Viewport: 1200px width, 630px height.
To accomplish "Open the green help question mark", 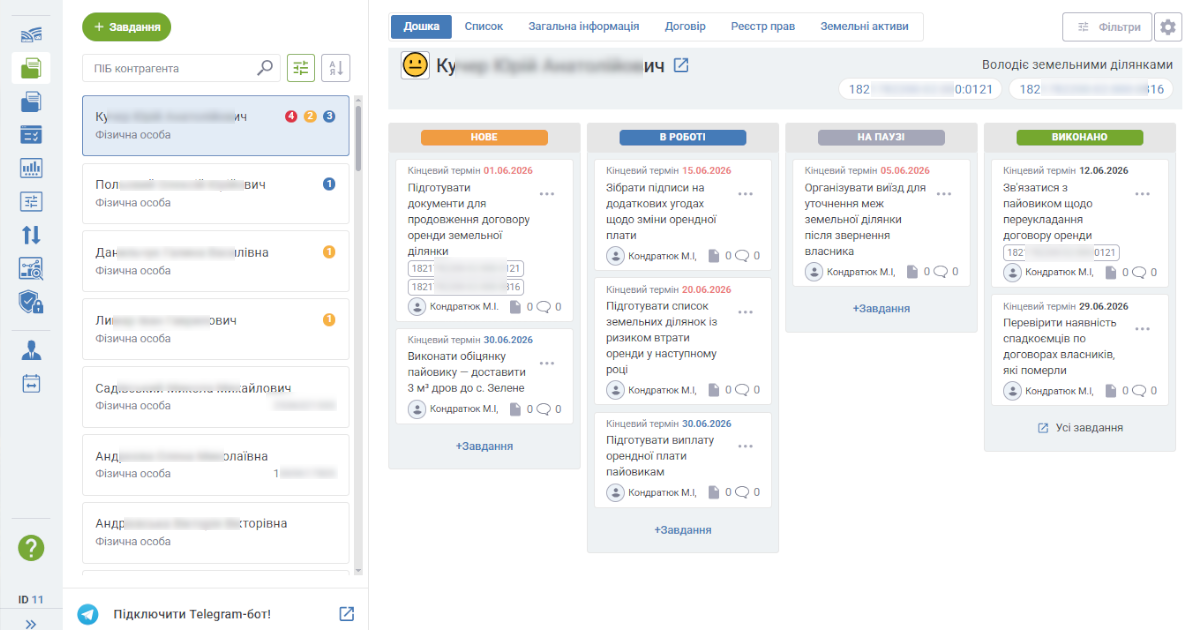I will click(x=31, y=548).
